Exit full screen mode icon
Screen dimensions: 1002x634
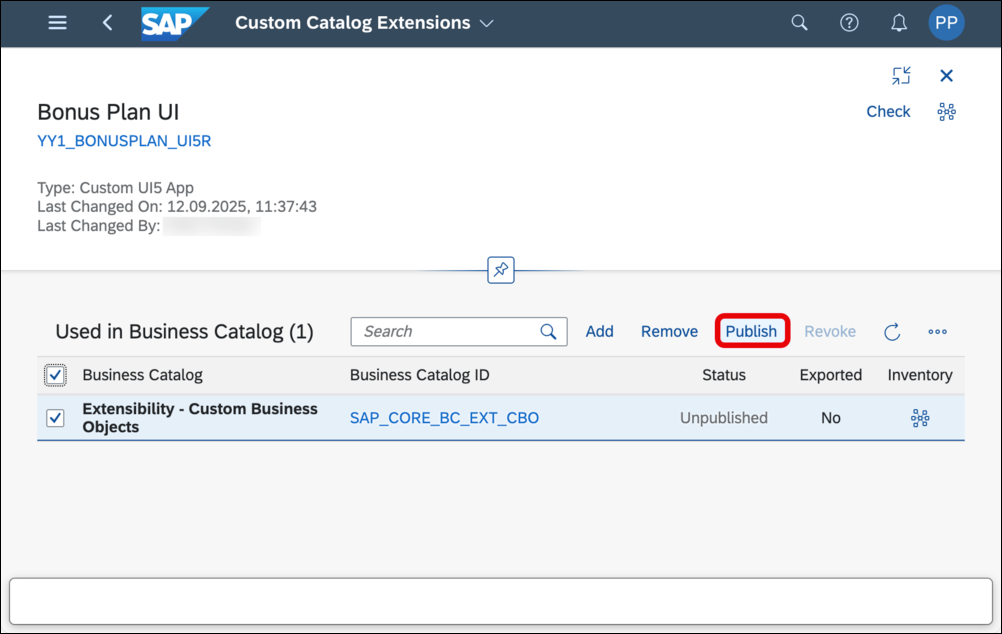click(x=901, y=75)
